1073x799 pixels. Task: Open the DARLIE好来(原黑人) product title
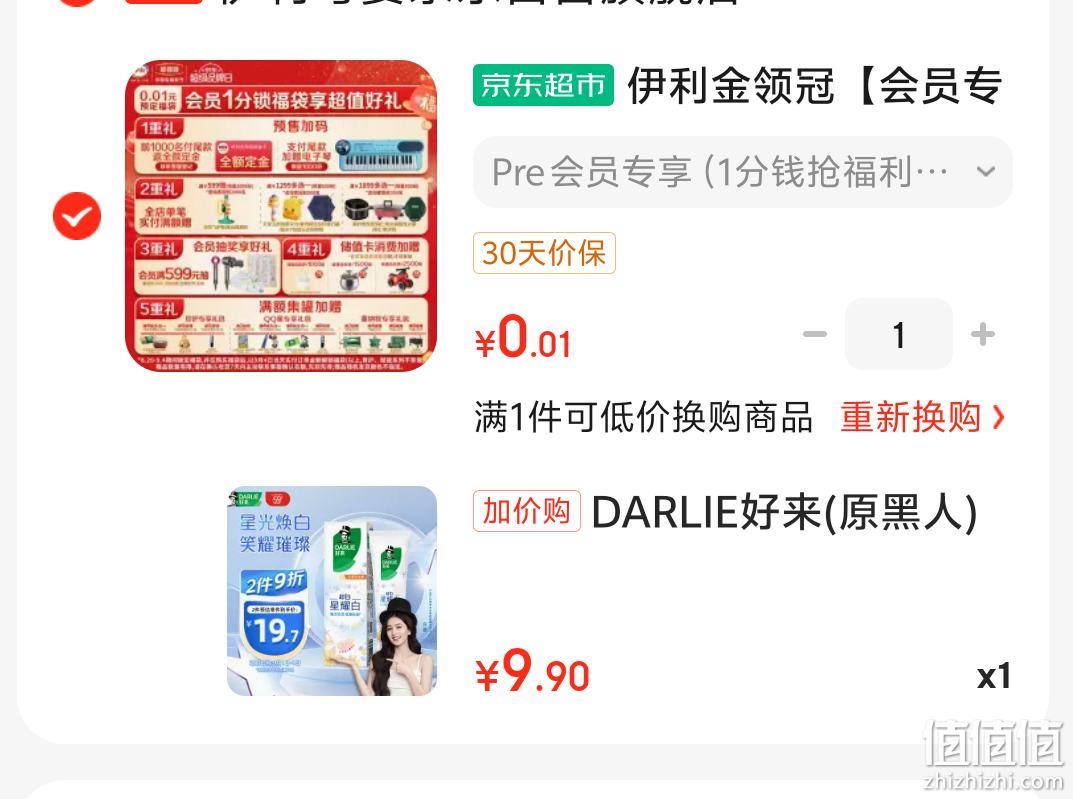[x=784, y=512]
